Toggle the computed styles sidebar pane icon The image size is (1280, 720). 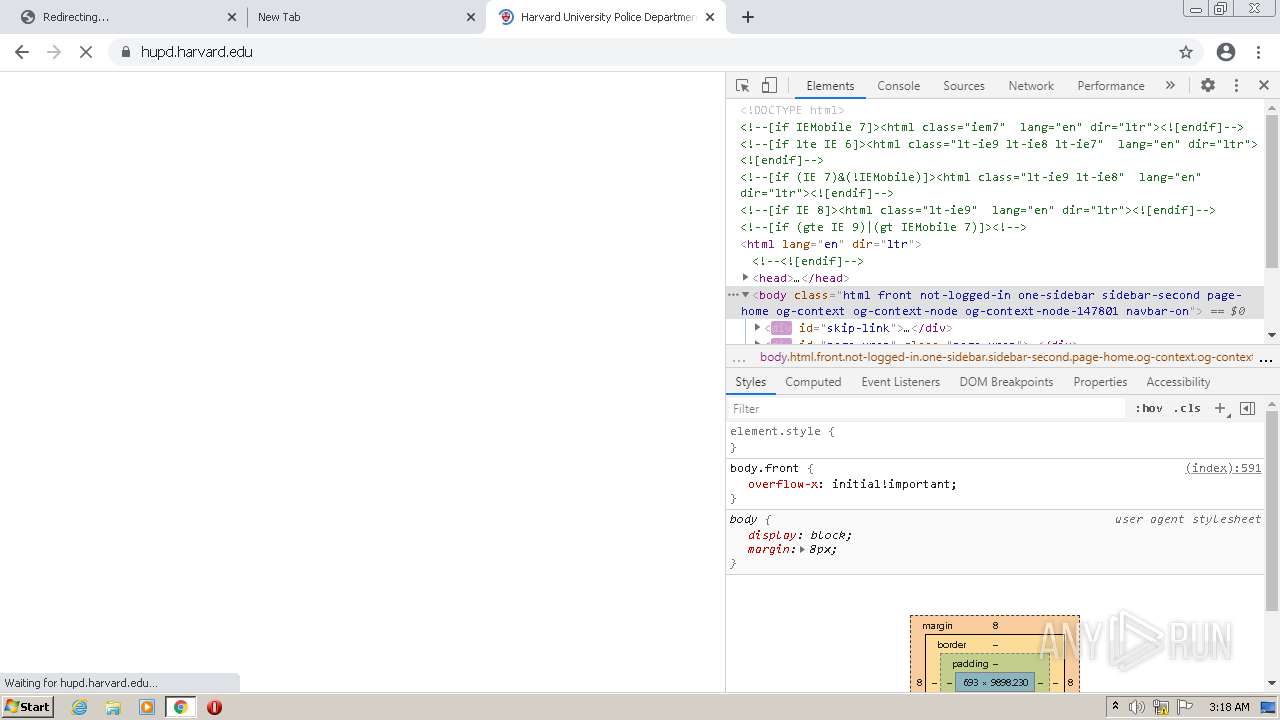tap(1247, 409)
